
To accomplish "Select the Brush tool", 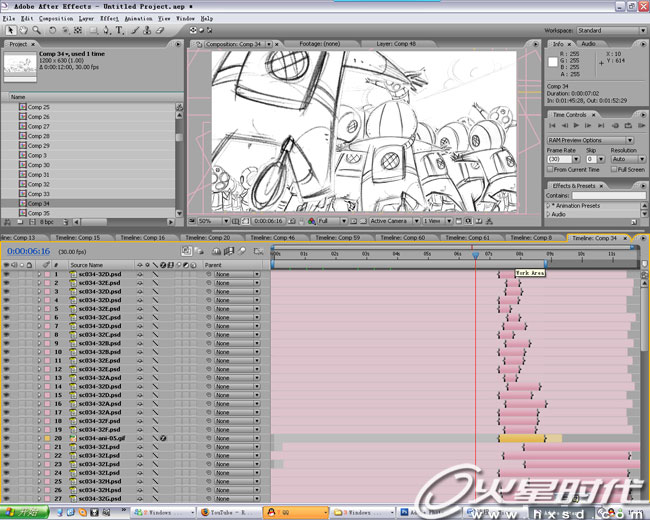I will click(135, 30).
